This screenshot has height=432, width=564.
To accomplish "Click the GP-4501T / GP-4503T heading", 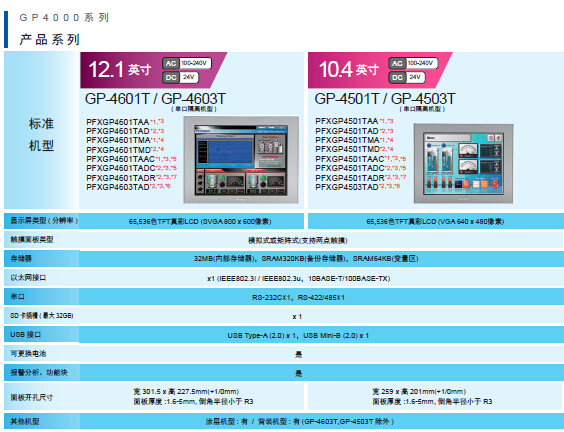I will (x=385, y=99).
